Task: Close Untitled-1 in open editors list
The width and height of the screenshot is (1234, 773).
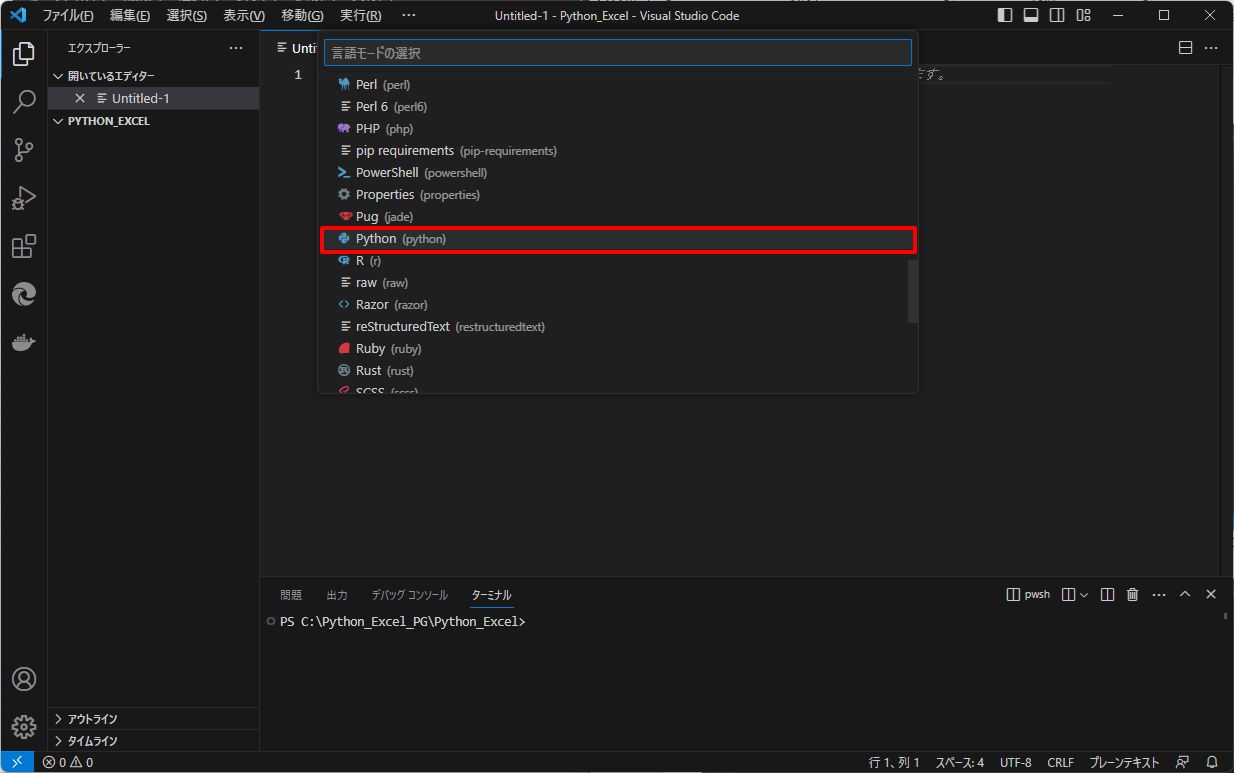Action: (80, 98)
